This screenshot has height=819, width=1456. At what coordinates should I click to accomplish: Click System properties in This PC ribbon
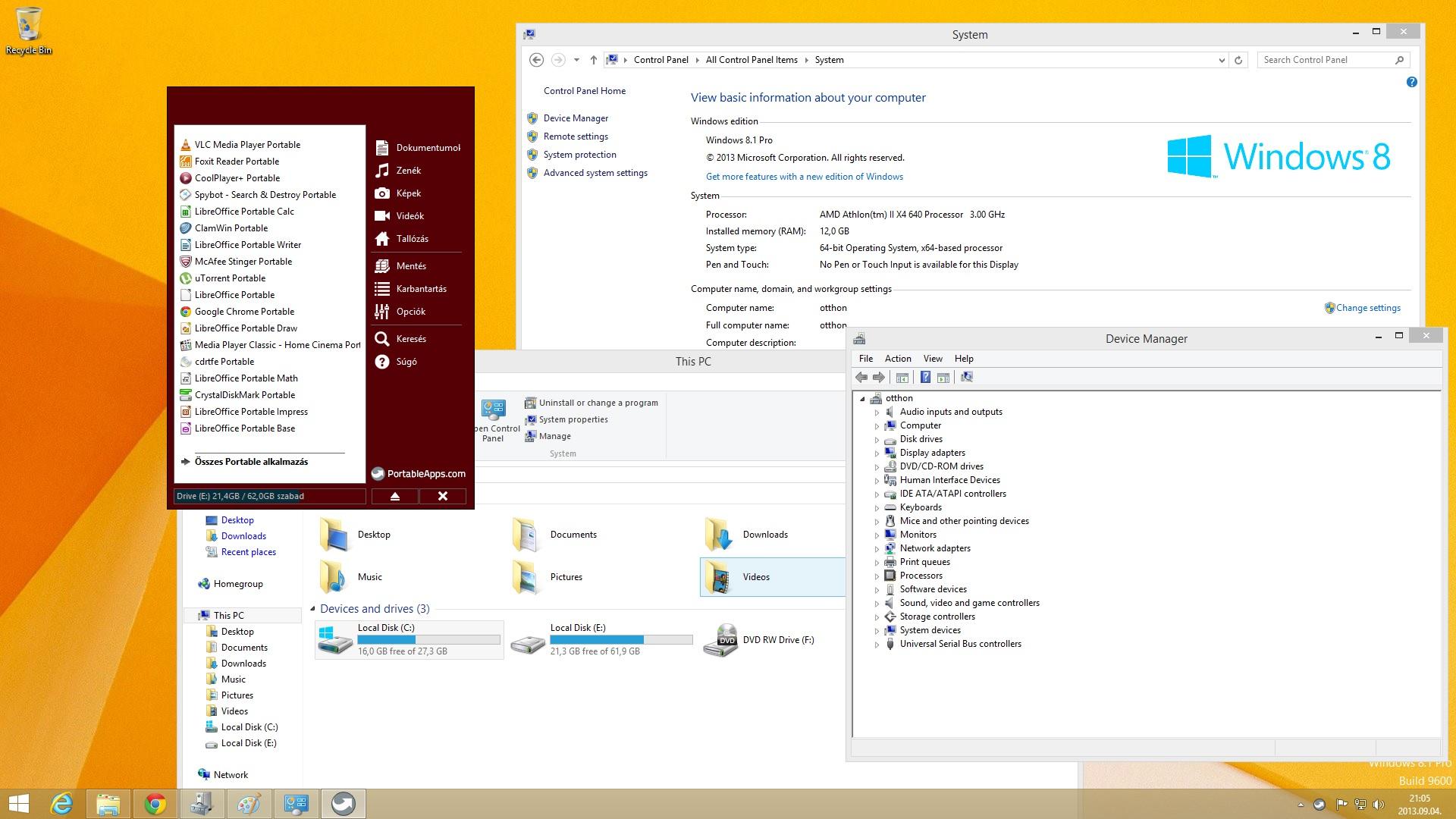click(x=566, y=419)
